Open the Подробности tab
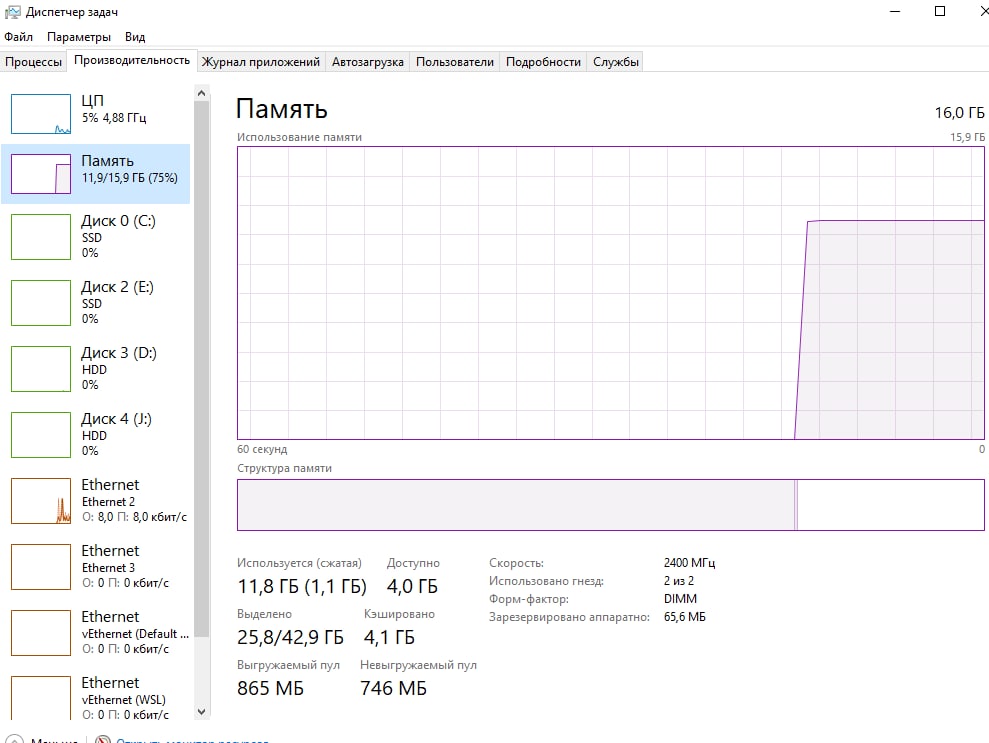 pyautogui.click(x=543, y=62)
